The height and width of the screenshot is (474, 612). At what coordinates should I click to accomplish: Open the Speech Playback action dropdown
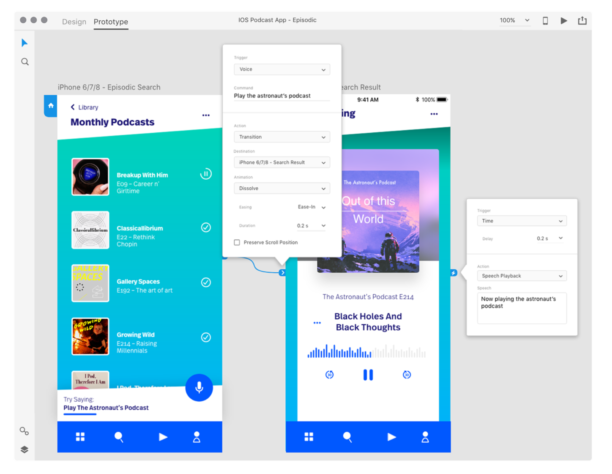pyautogui.click(x=522, y=276)
